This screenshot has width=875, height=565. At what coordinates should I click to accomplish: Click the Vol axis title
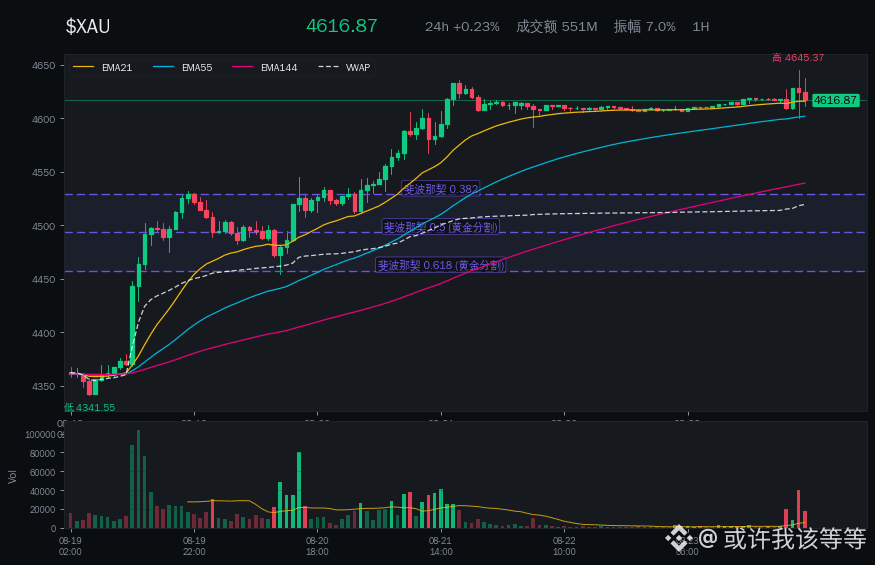[x=12, y=477]
